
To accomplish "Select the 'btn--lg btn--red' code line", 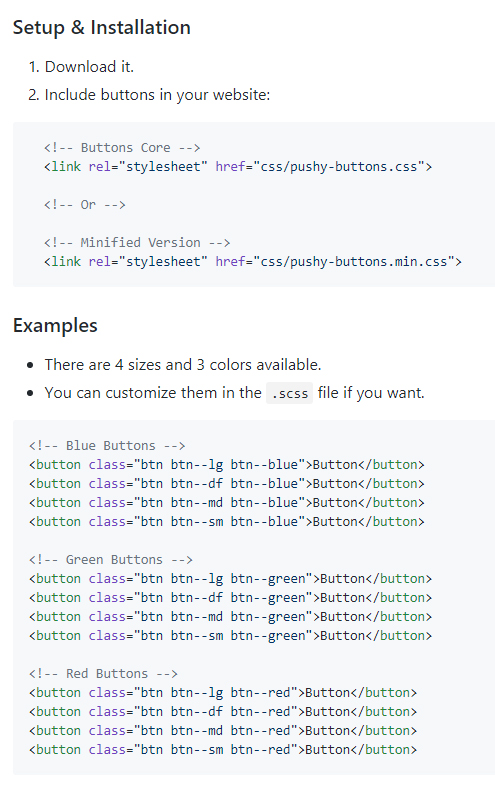I will point(223,693).
